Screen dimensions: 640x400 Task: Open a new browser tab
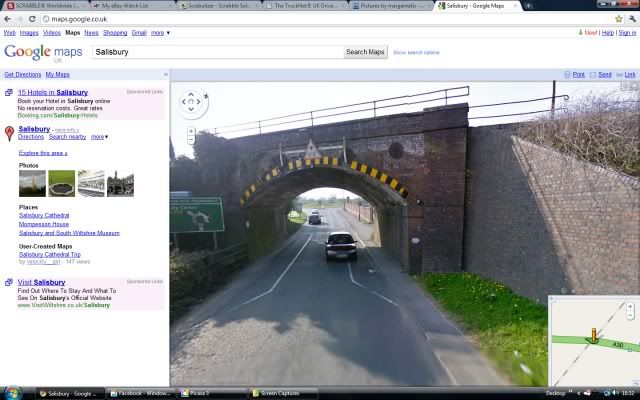(x=528, y=6)
